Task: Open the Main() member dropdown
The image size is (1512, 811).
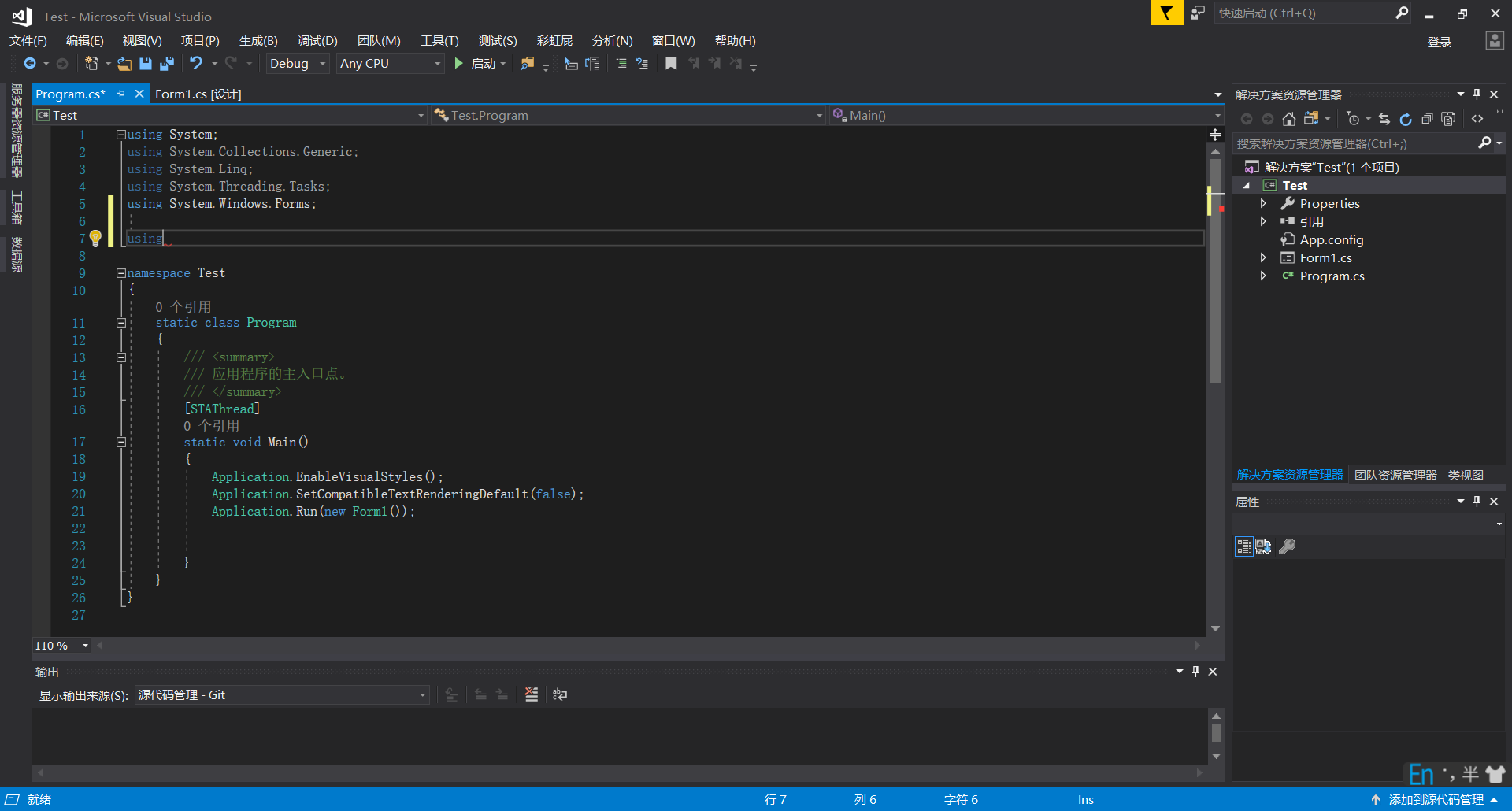Action: pyautogui.click(x=1025, y=115)
